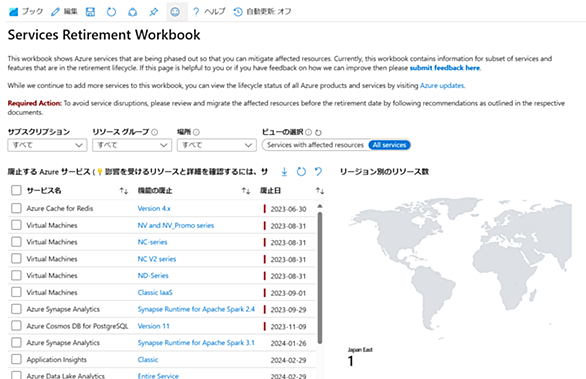Check the Spark 2.4 Synapse Analytics row checkbox
Viewport: 586px width, 379px height.
coord(16,309)
